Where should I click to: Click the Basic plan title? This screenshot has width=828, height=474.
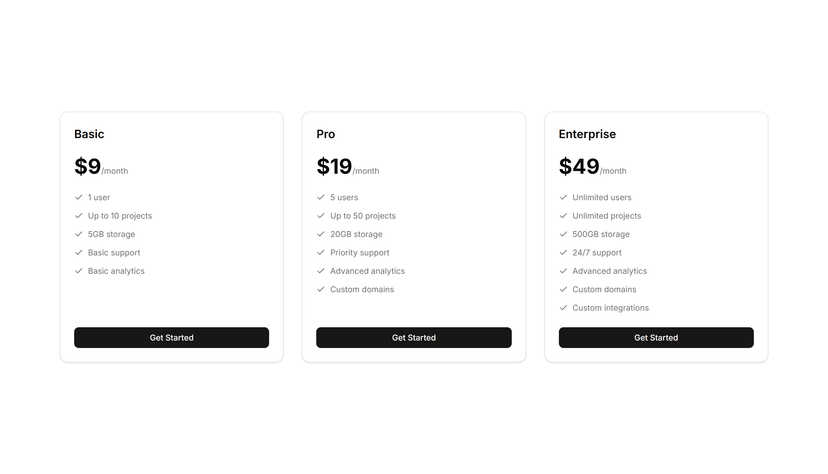click(89, 134)
